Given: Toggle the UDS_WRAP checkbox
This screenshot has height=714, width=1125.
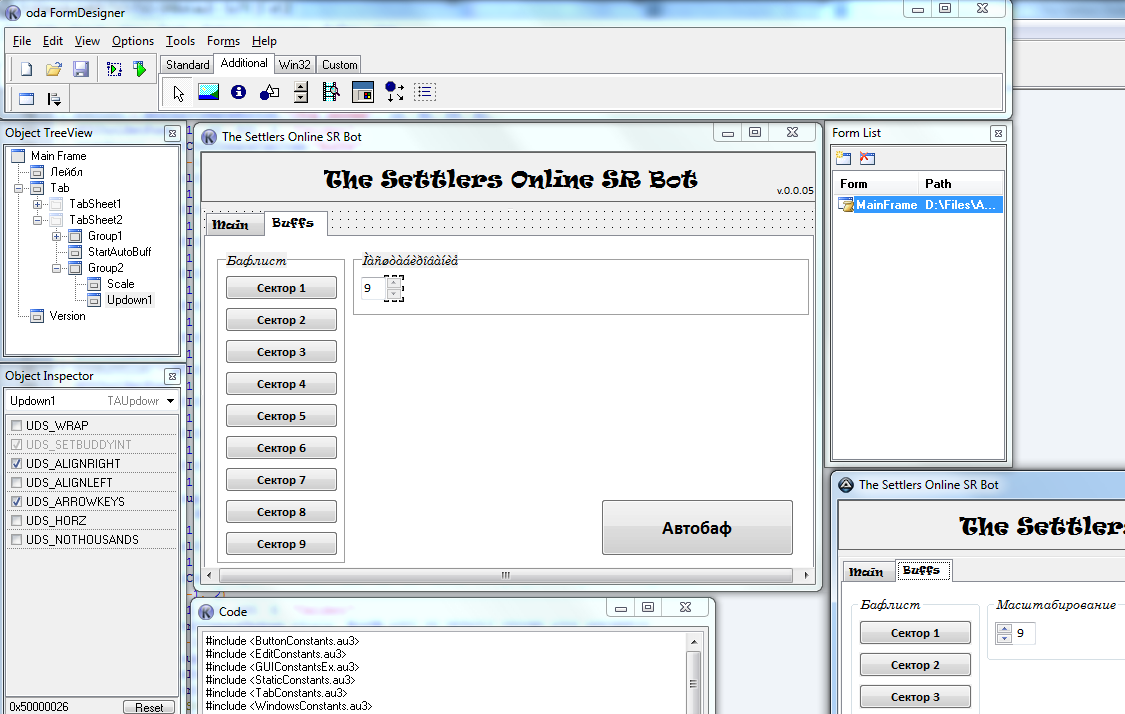Looking at the screenshot, I should coord(17,426).
